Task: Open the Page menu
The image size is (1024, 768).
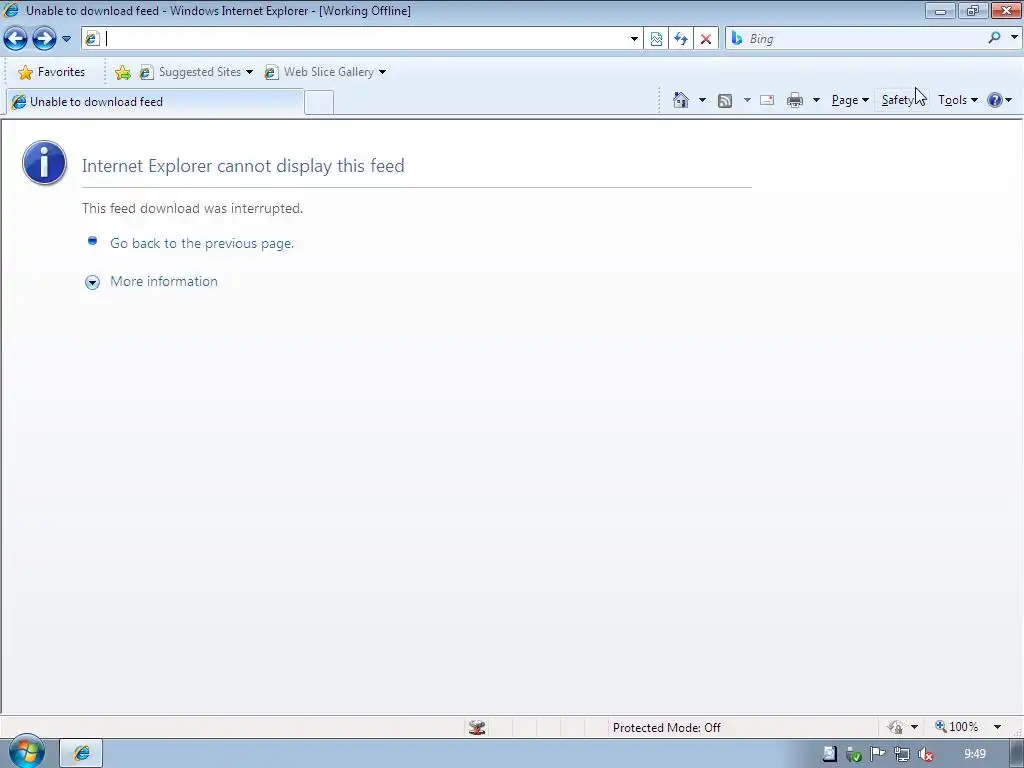Action: (850, 100)
